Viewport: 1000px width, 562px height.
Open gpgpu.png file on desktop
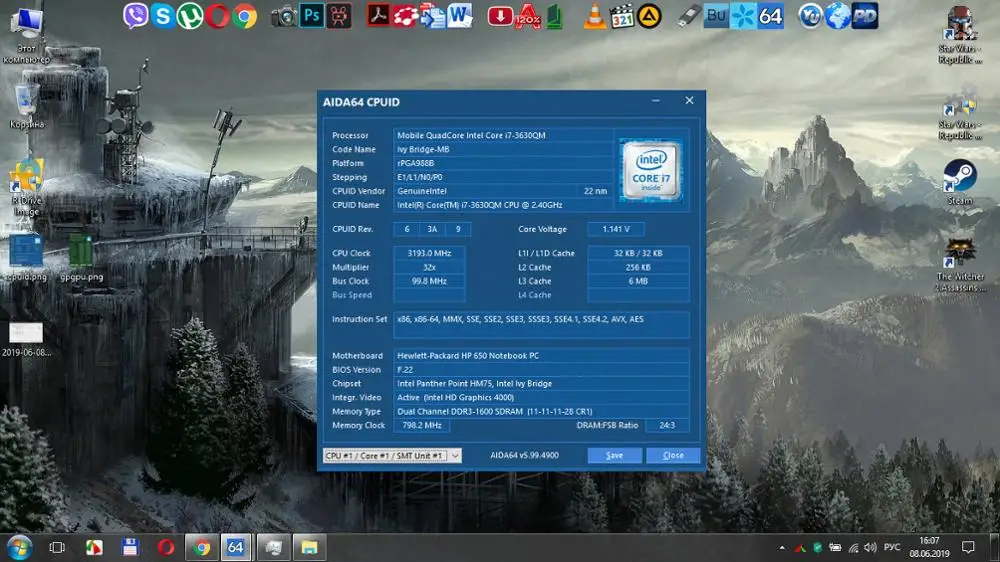pyautogui.click(x=82, y=258)
